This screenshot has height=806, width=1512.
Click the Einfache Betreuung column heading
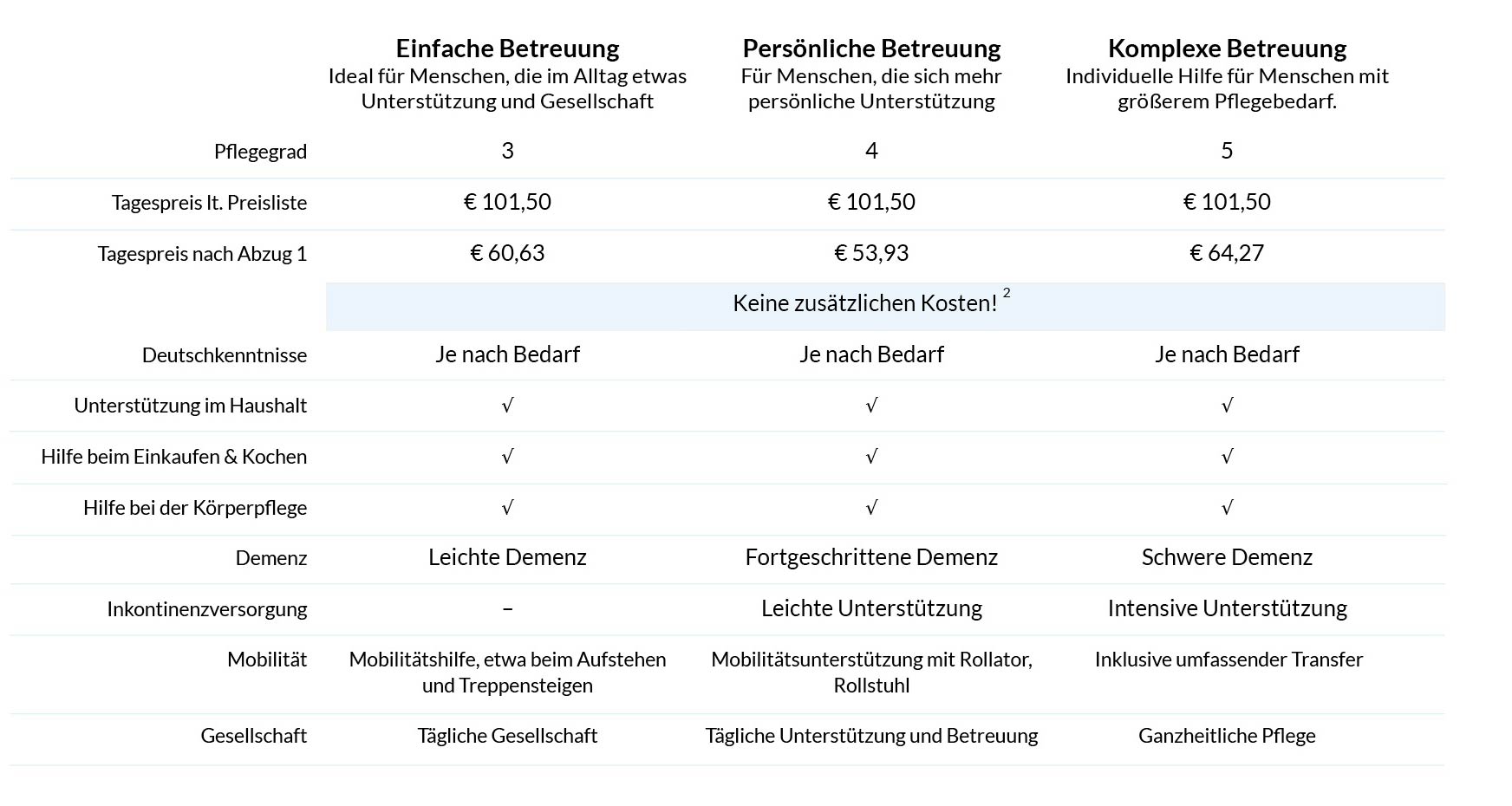point(507,49)
